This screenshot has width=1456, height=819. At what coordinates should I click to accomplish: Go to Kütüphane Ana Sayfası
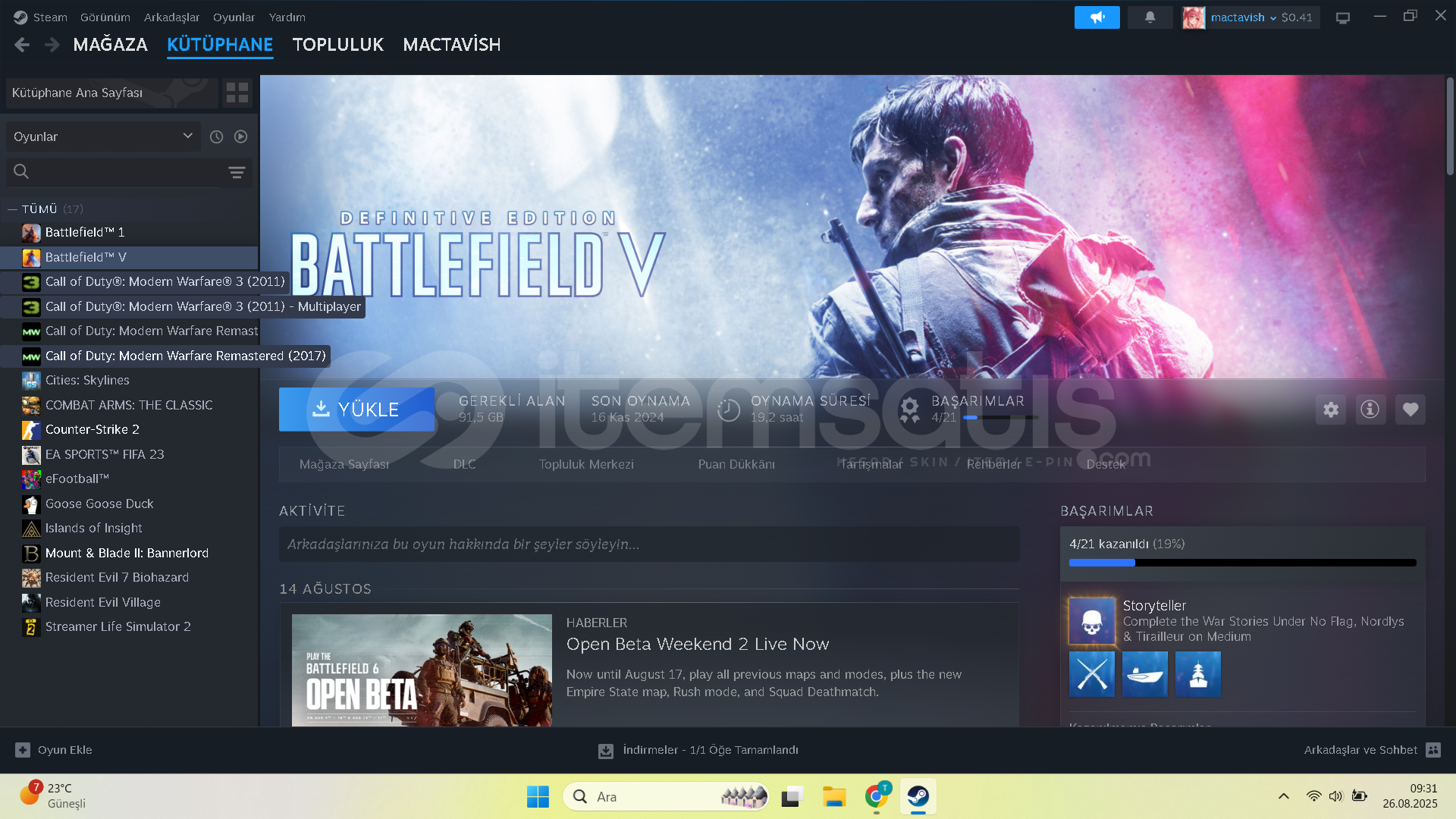point(111,93)
